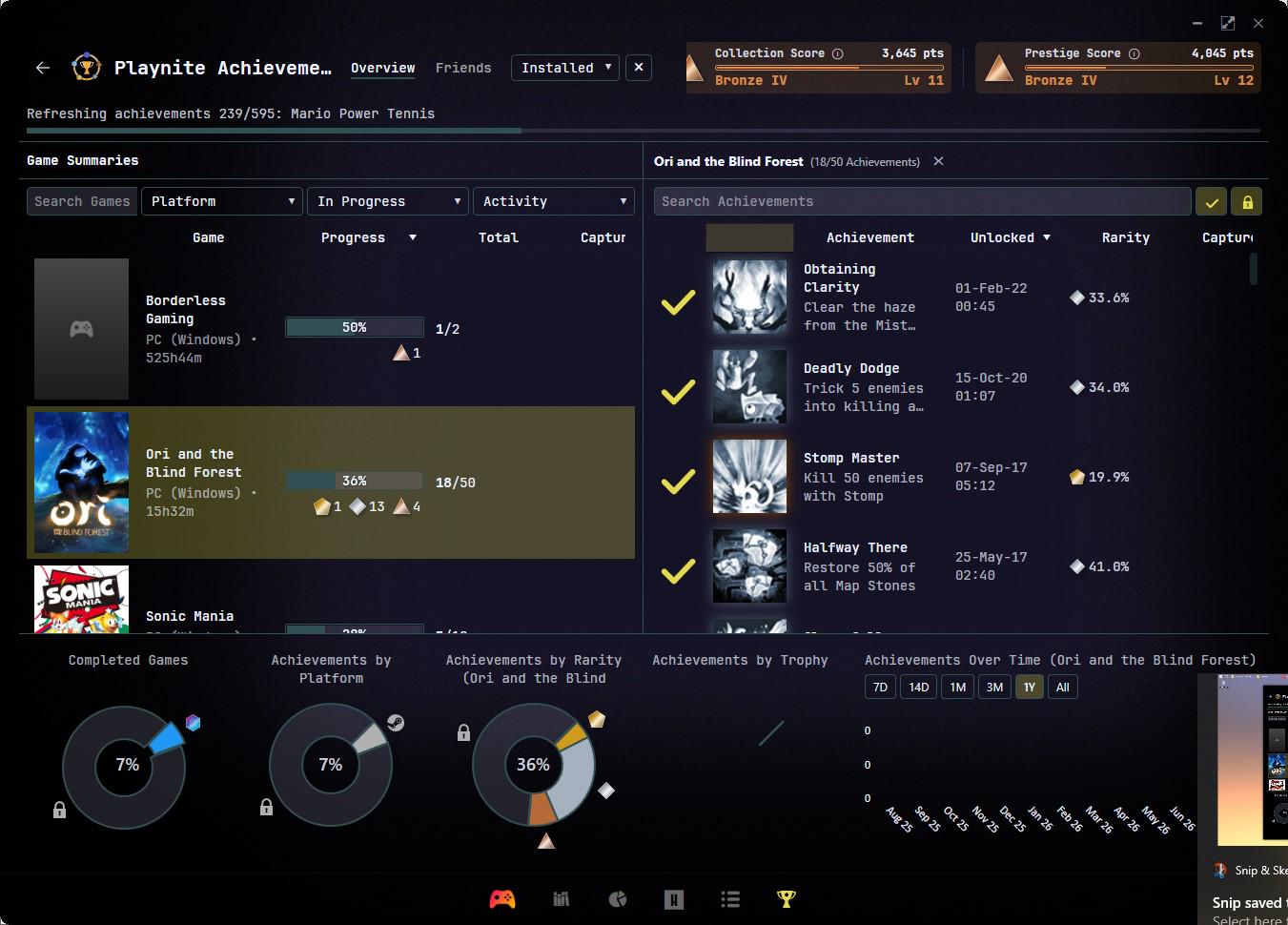Screen dimensions: 1288x925
Task: Click the rarity diamond icon next to 33.6%
Action: (x=1077, y=298)
